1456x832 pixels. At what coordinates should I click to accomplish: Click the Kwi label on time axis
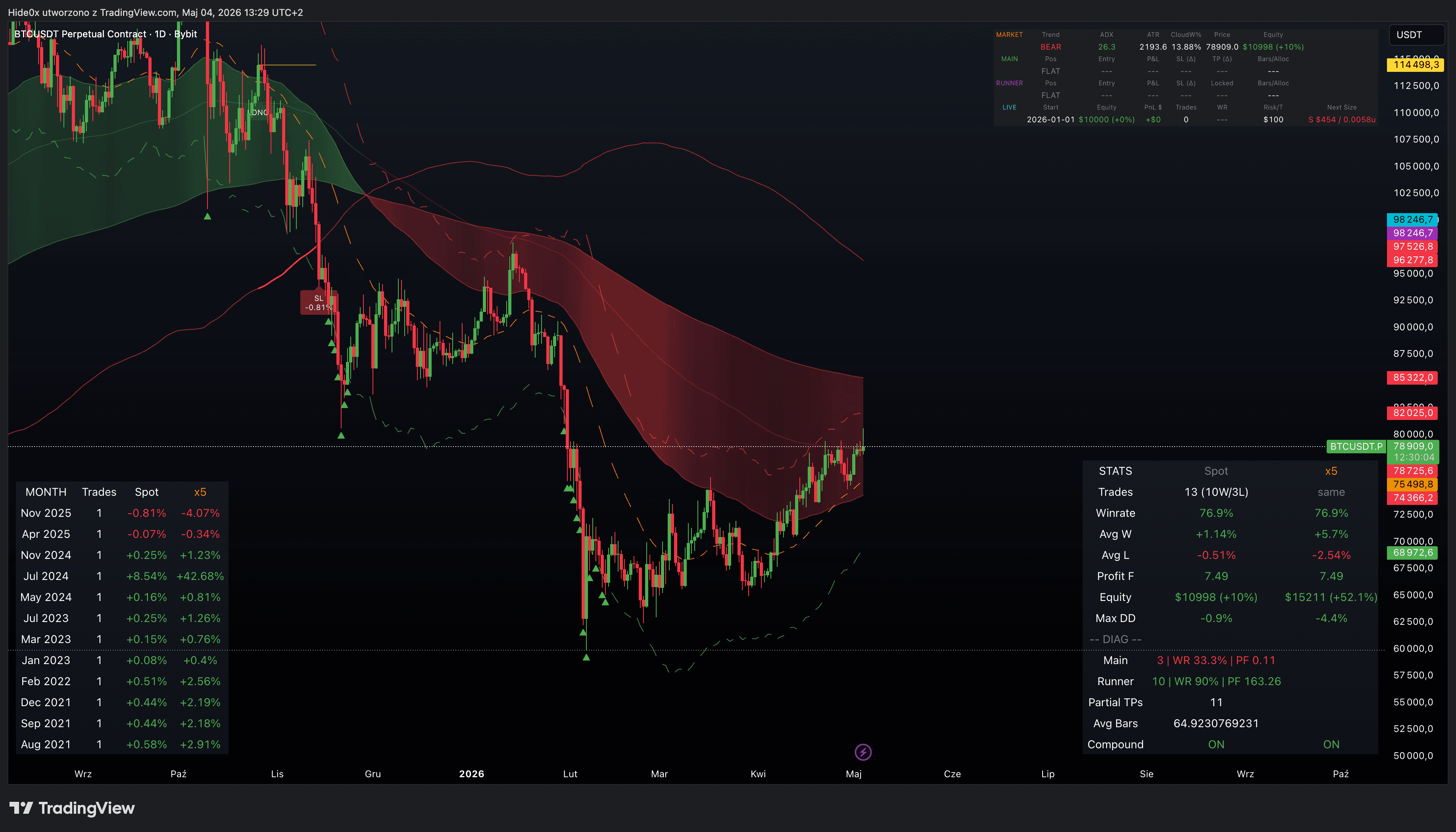coord(758,774)
